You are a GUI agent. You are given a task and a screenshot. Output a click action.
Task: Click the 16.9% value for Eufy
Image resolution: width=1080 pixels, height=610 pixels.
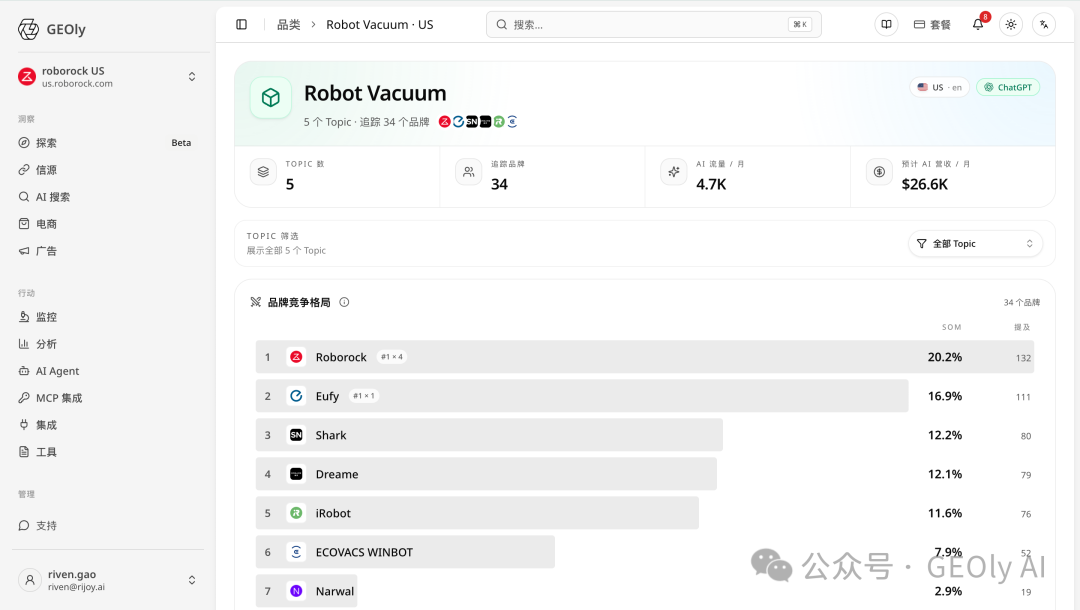click(x=944, y=396)
